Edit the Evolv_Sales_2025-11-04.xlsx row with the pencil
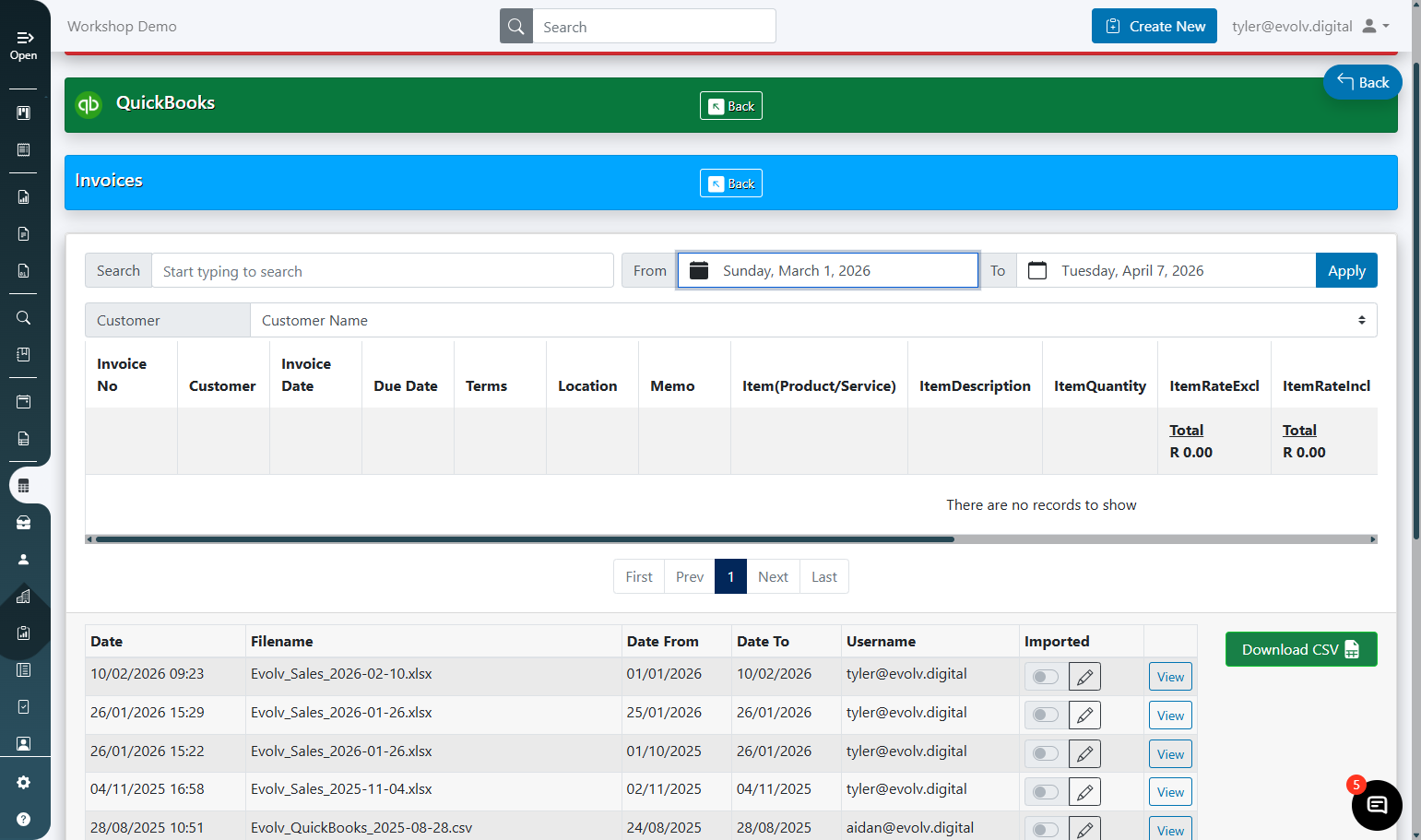The width and height of the screenshot is (1421, 840). (1084, 792)
